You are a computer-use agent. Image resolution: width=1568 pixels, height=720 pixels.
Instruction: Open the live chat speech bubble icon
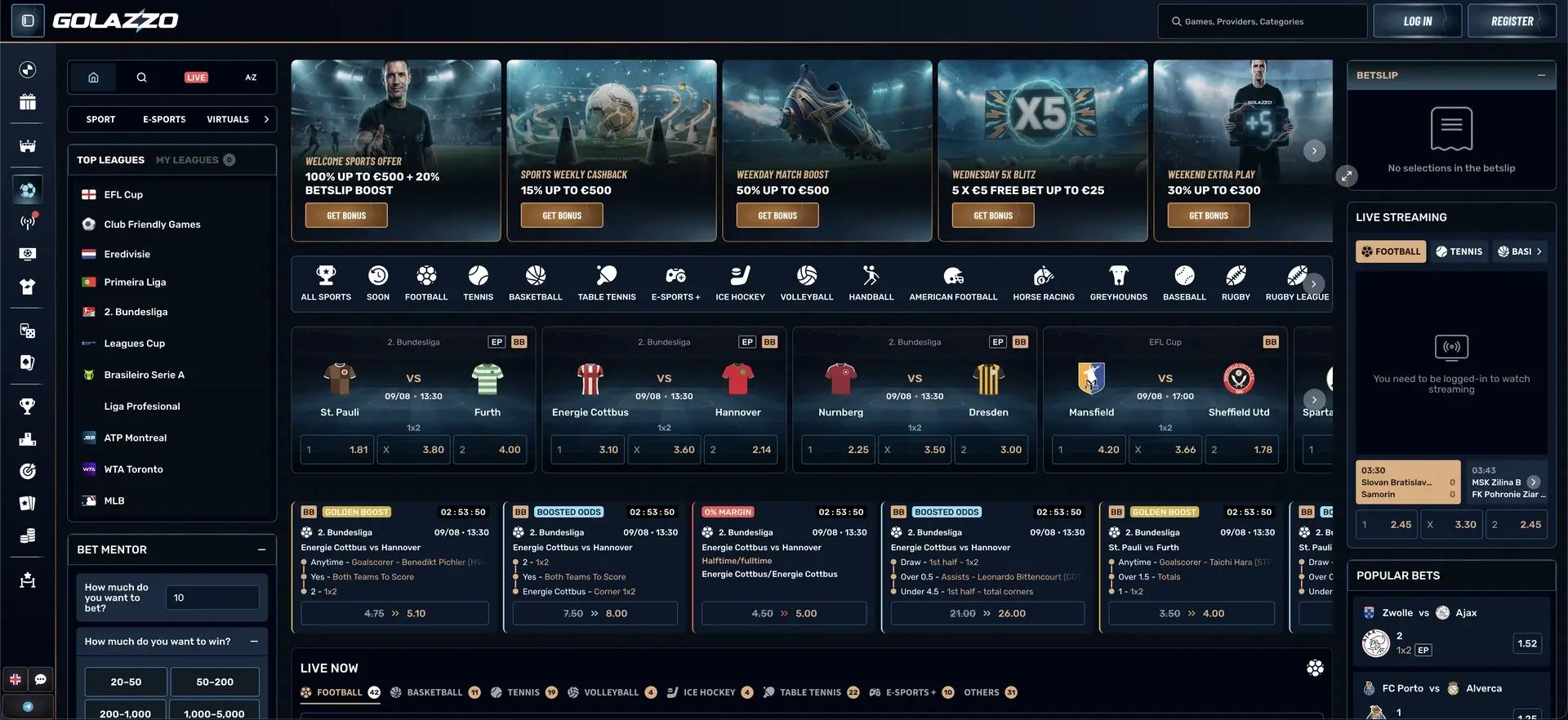tap(41, 679)
